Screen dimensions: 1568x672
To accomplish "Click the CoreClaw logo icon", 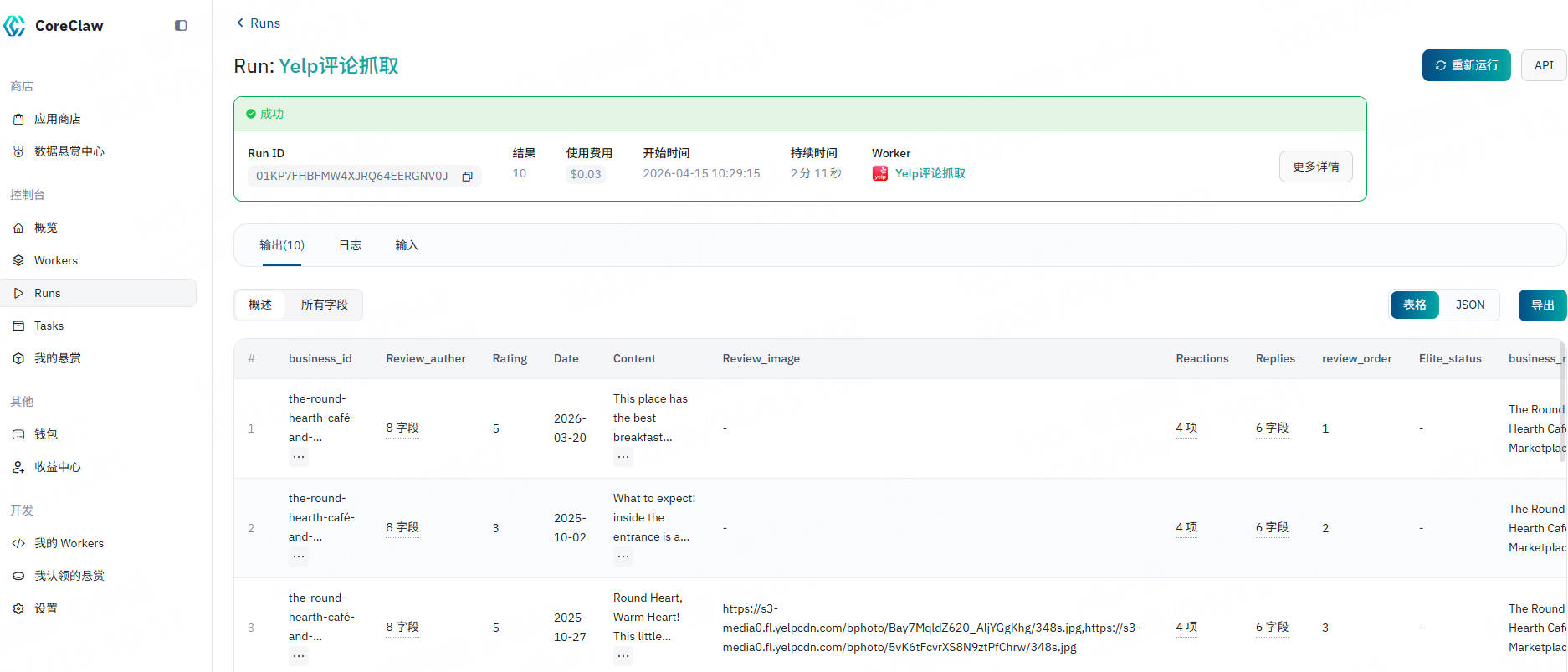I will pos(15,26).
